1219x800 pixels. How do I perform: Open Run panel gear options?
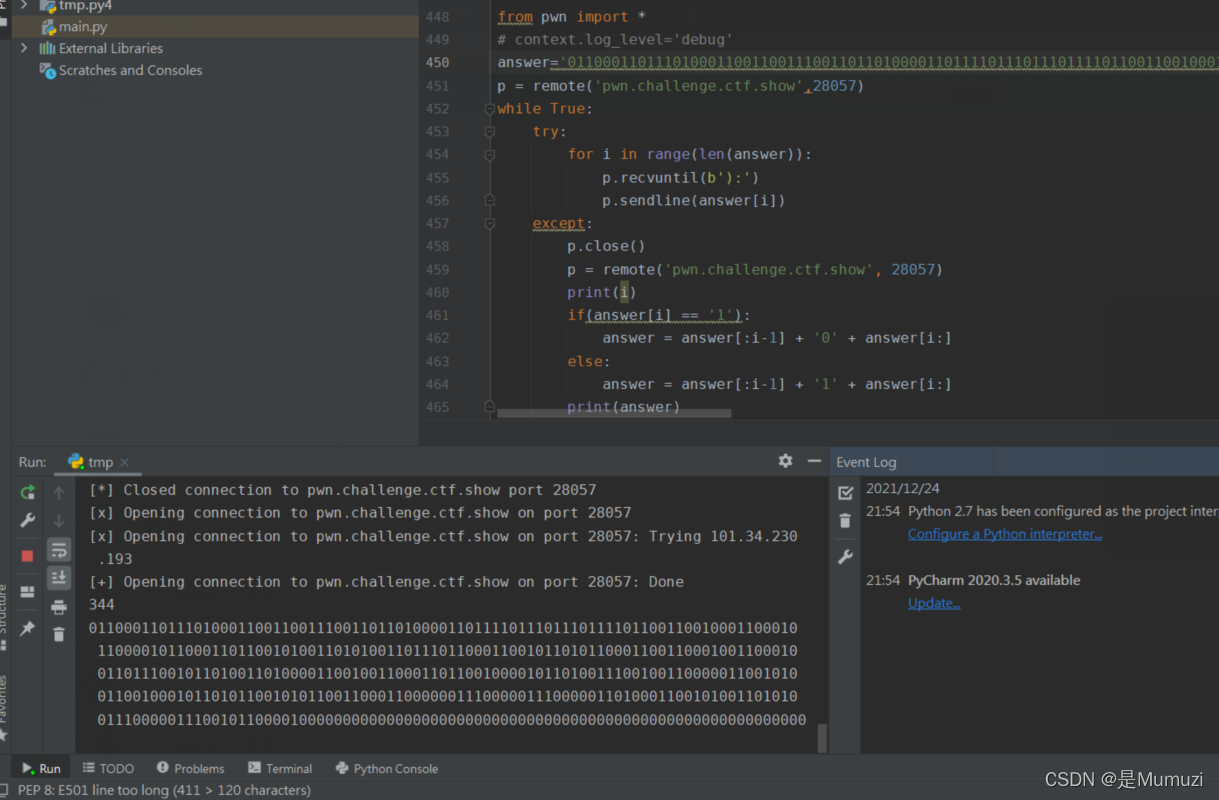click(785, 461)
